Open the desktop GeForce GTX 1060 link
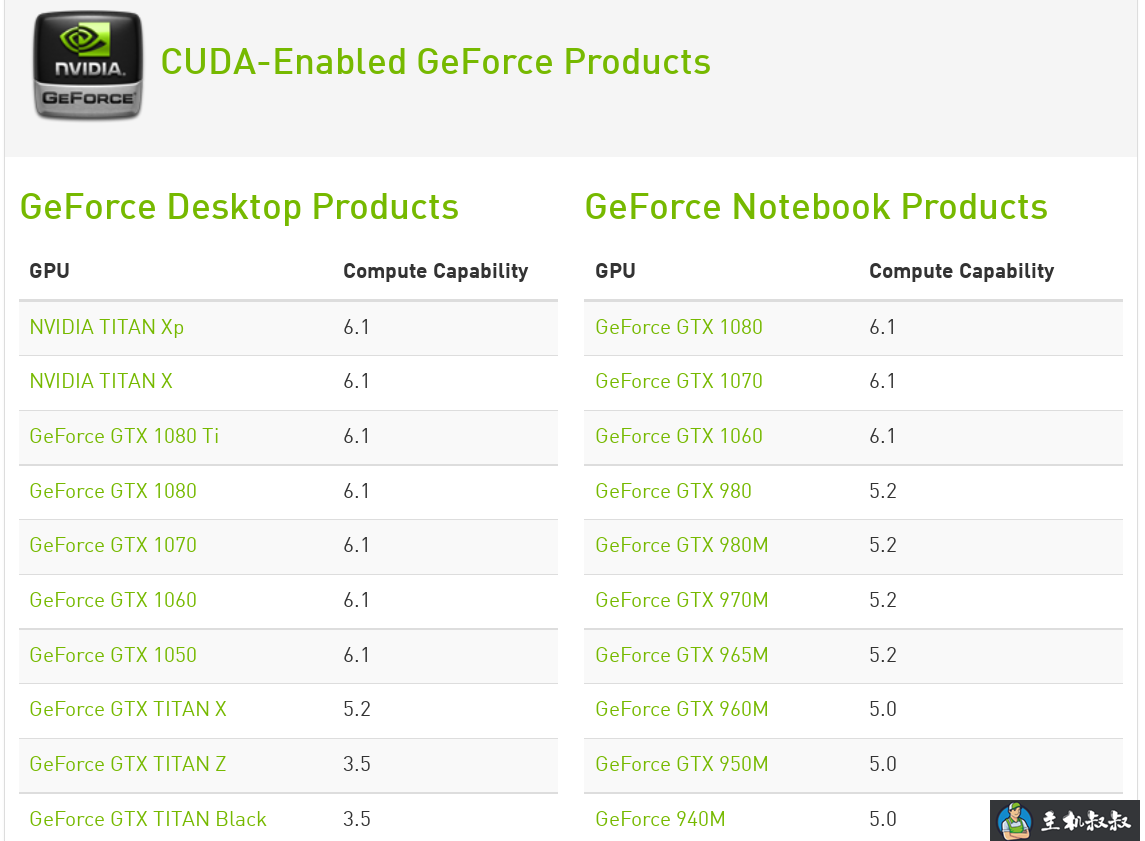The height and width of the screenshot is (841, 1145). (113, 600)
